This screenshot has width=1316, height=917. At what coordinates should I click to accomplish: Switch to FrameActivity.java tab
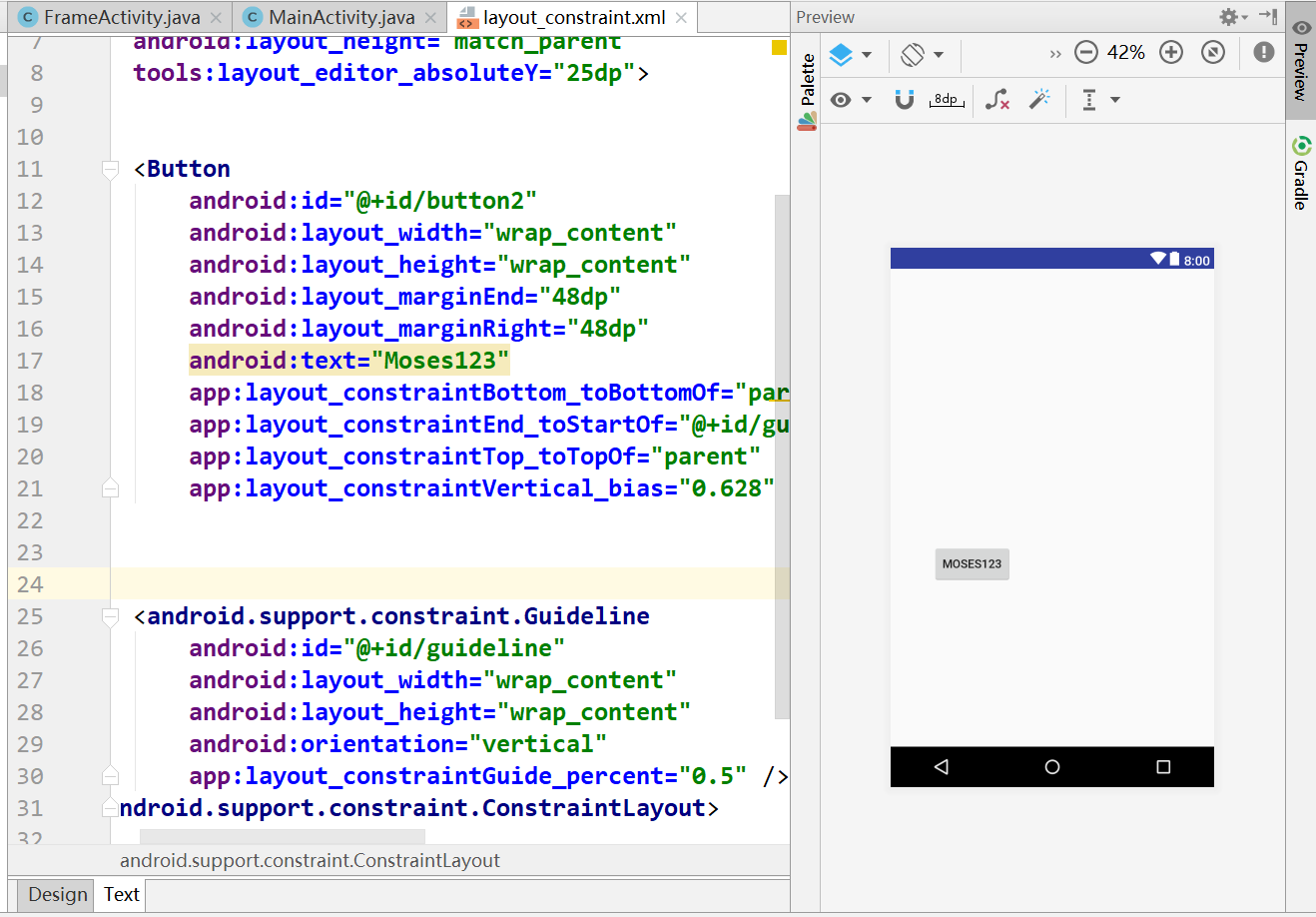tap(122, 17)
